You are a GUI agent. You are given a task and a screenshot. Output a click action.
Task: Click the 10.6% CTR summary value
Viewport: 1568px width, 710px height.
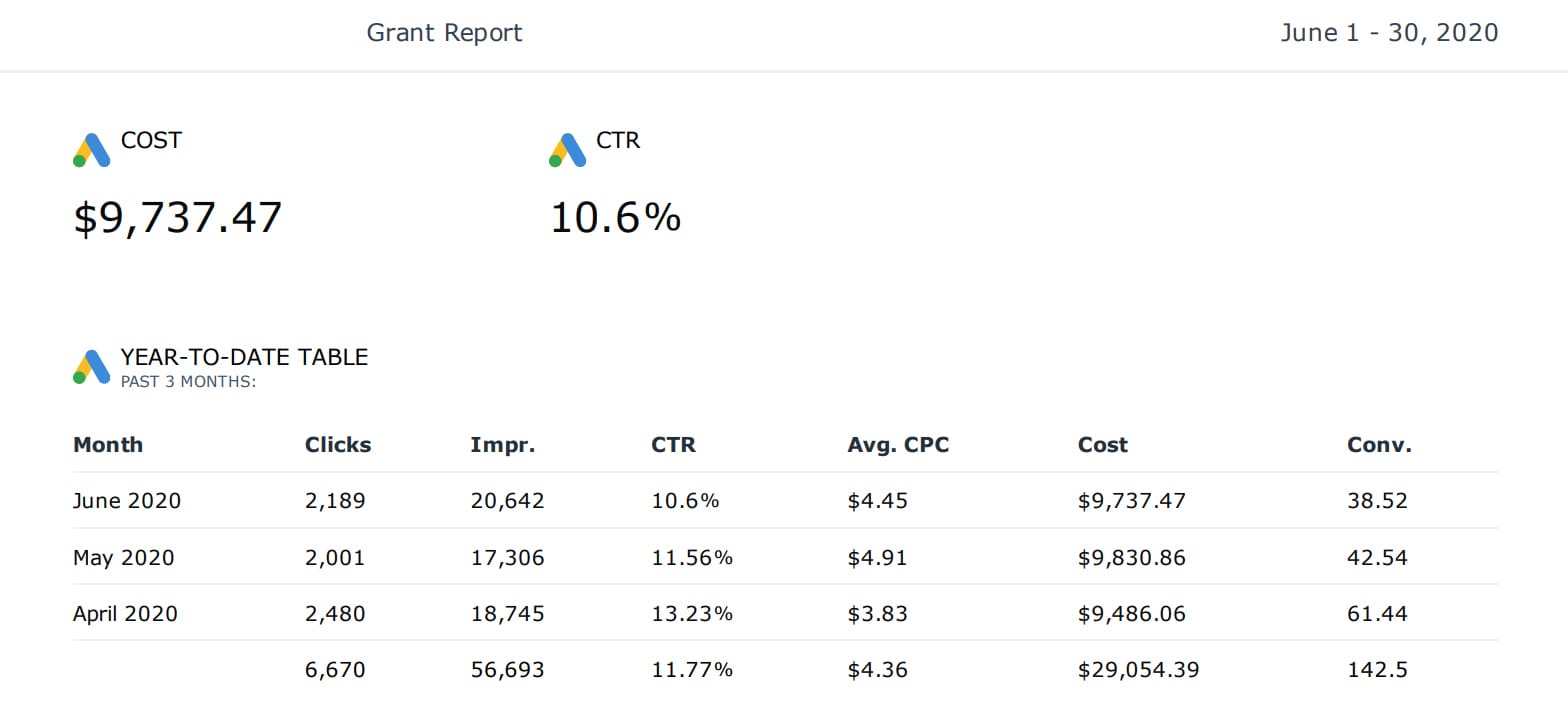click(615, 217)
